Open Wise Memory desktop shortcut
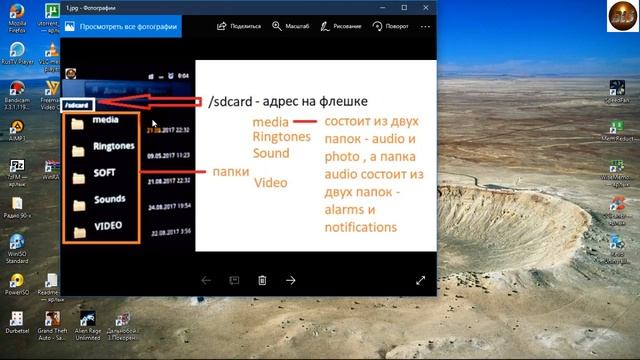Image resolution: width=640 pixels, height=360 pixels. pos(617,173)
